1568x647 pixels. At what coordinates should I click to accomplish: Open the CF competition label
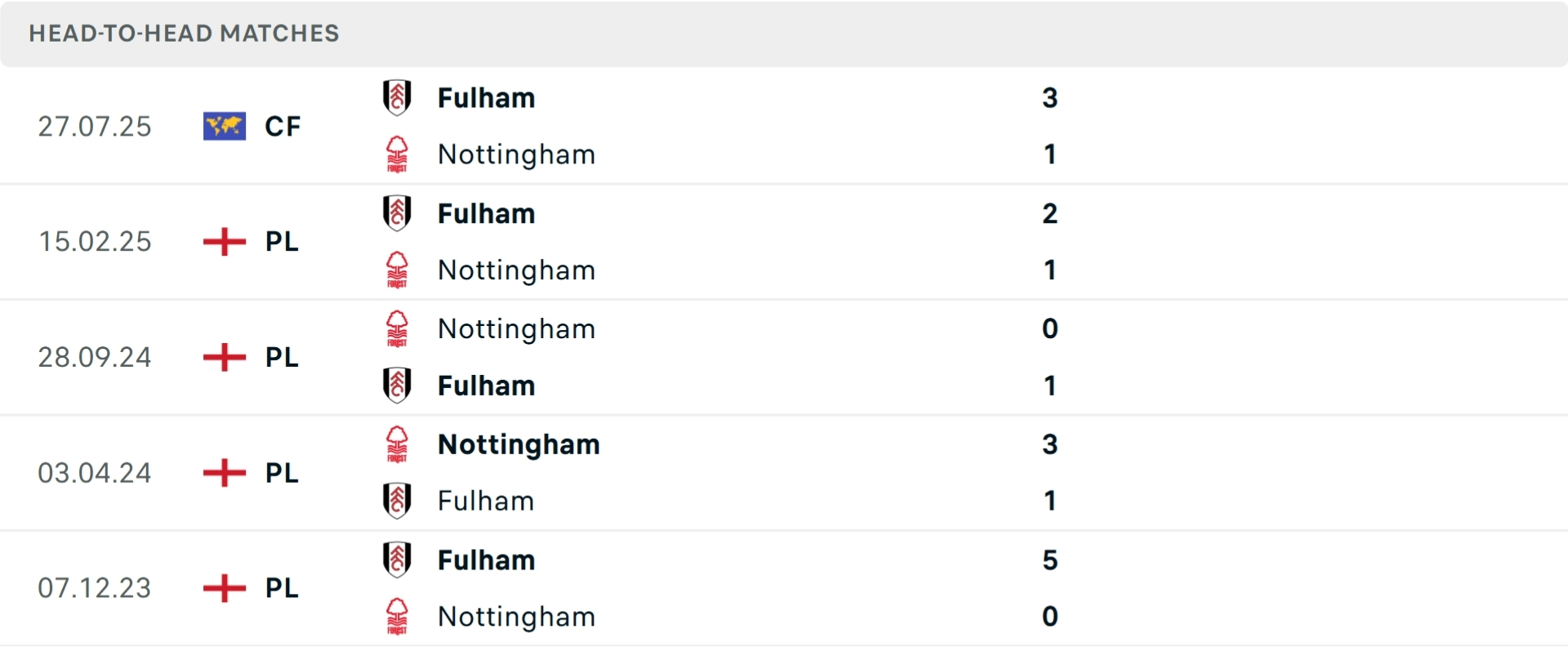coord(282,126)
